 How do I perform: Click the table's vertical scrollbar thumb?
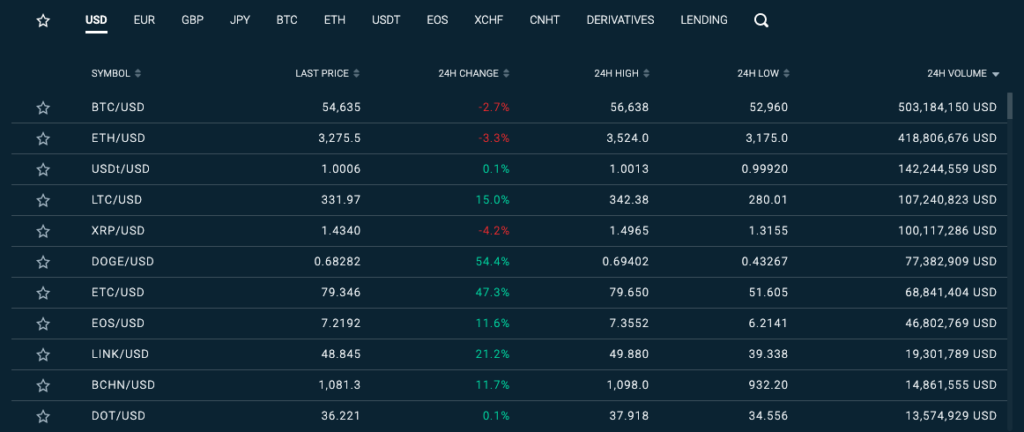click(x=1010, y=106)
